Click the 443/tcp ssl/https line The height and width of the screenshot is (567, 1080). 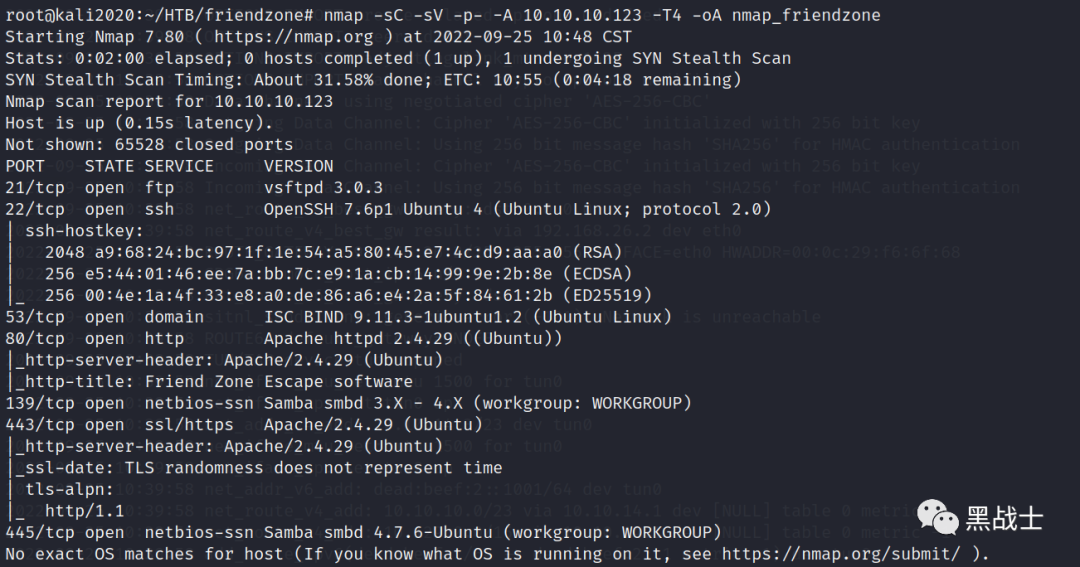[244, 425]
